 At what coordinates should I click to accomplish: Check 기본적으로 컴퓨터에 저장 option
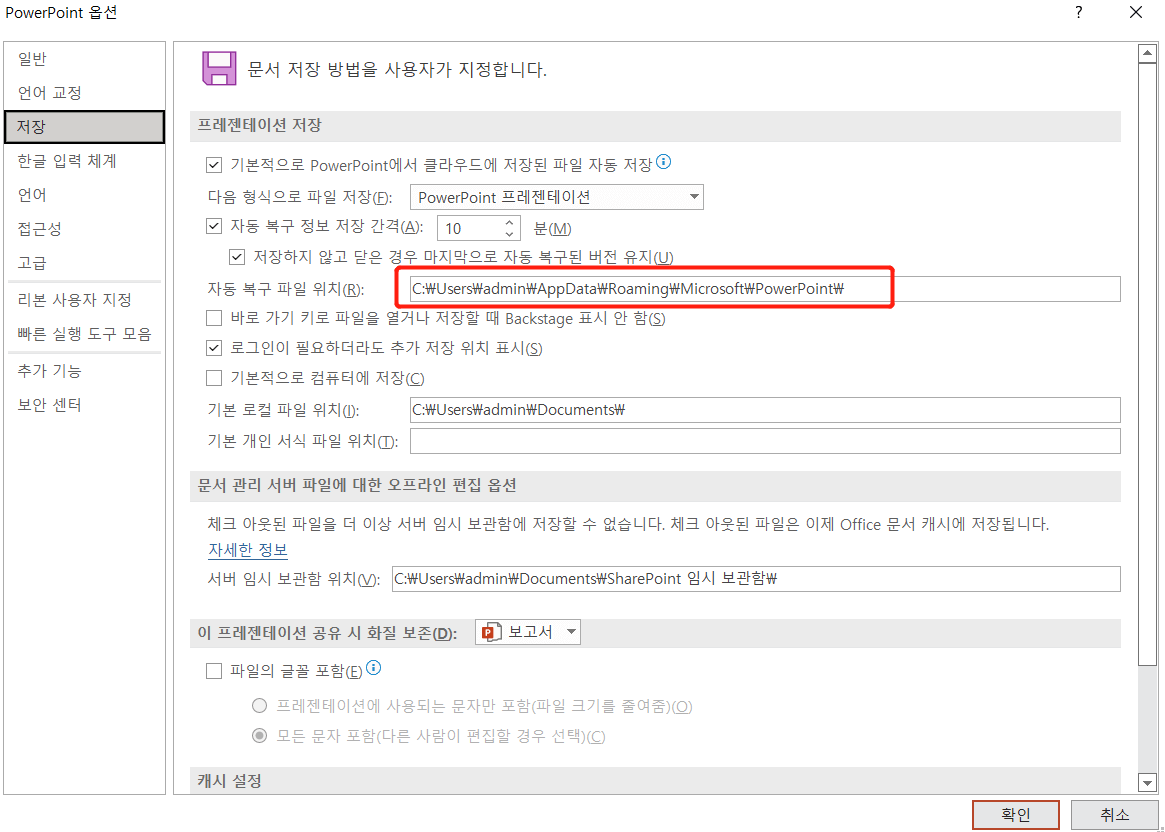point(214,377)
